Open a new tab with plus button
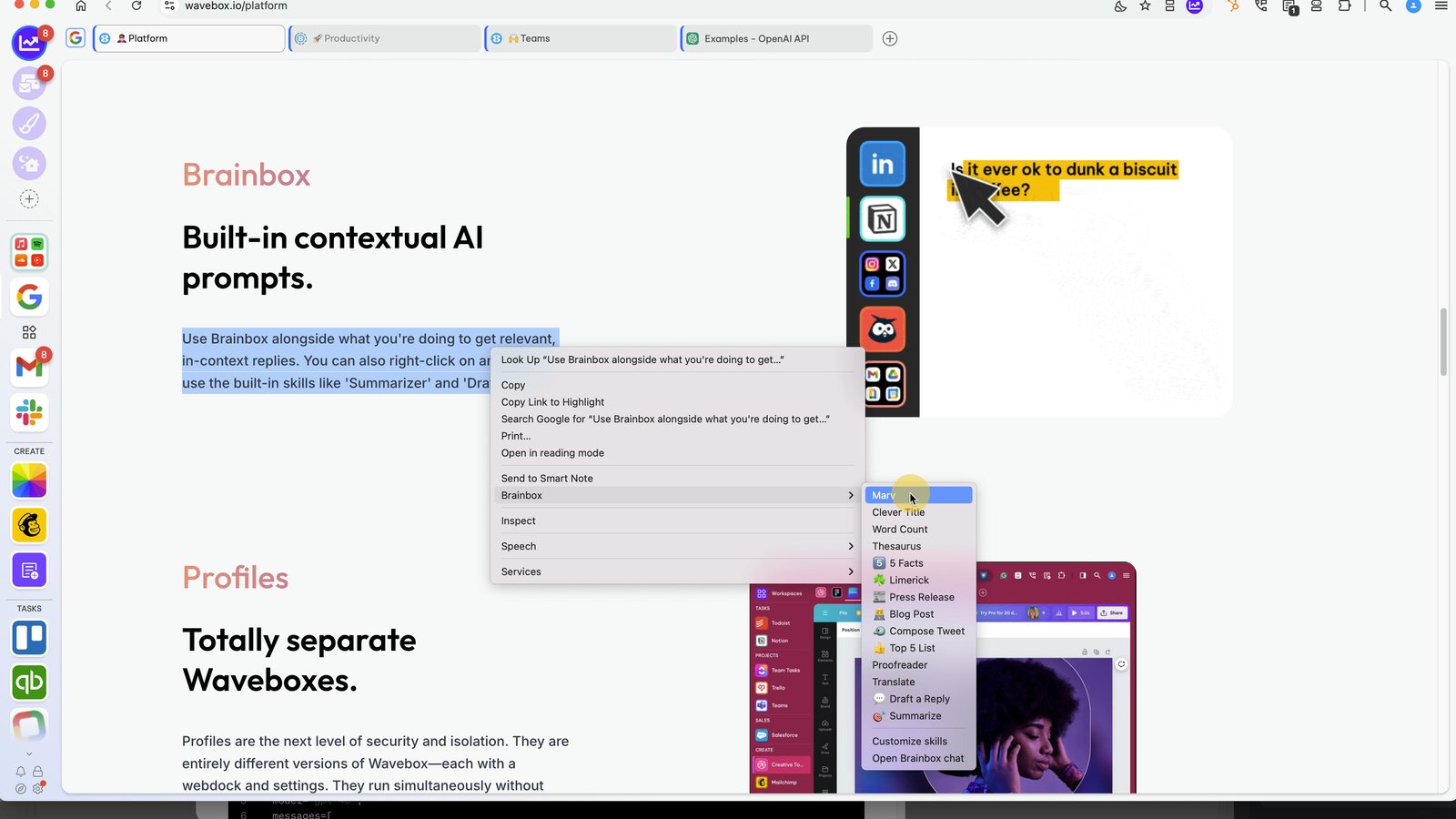 [890, 38]
